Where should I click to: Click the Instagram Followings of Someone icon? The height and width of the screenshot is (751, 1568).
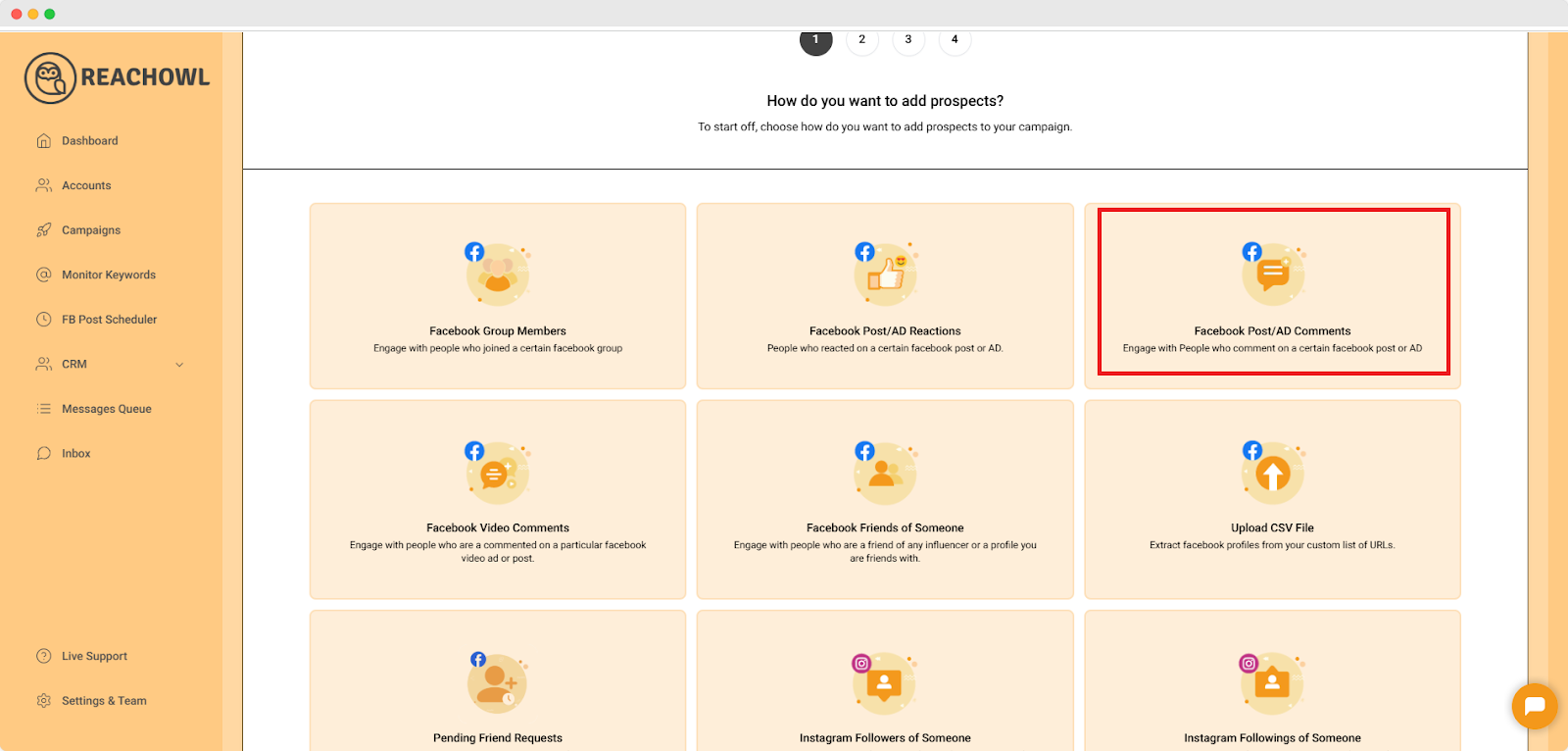point(1272,682)
